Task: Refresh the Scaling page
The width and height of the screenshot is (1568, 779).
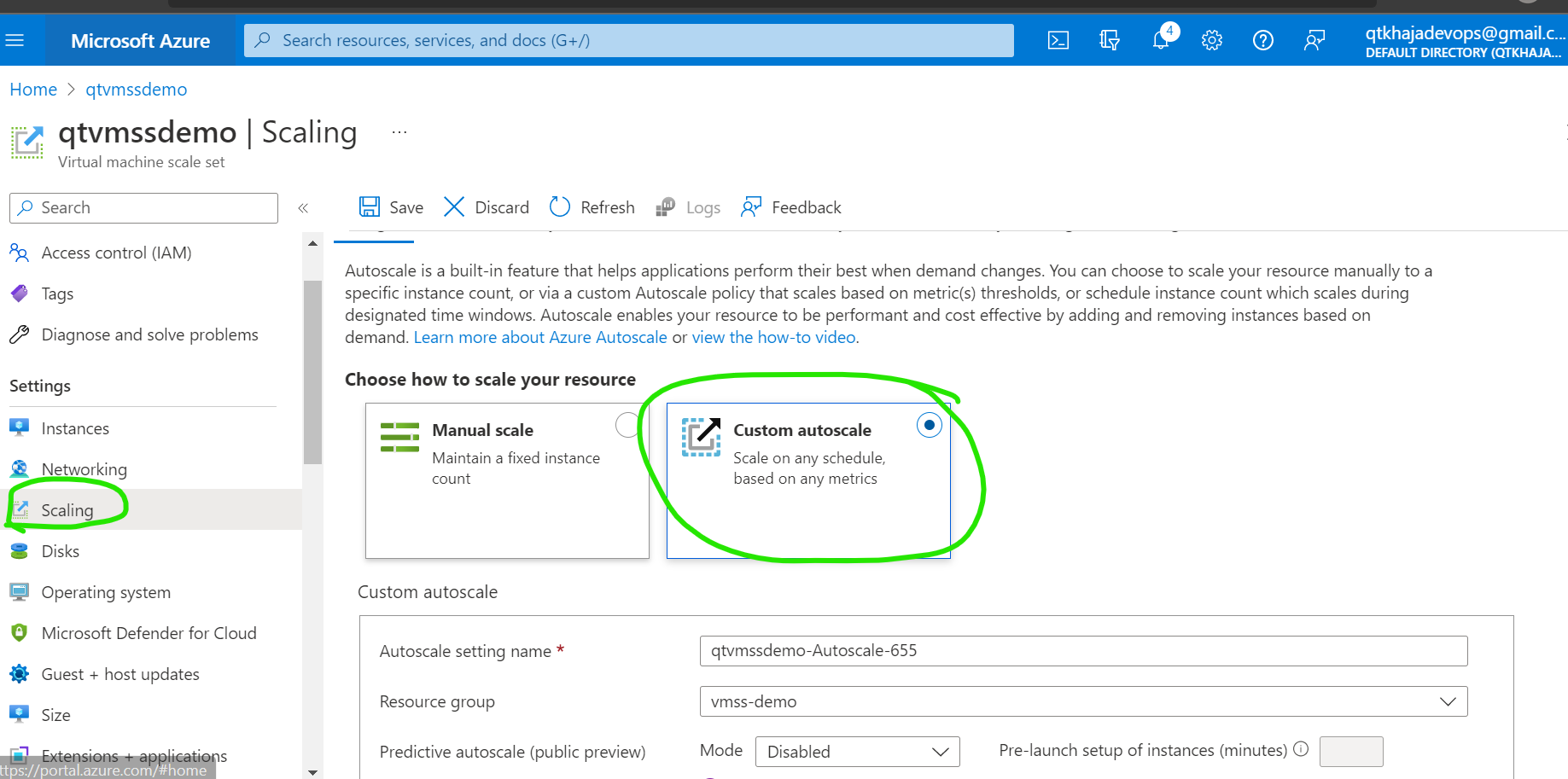Action: click(x=592, y=207)
